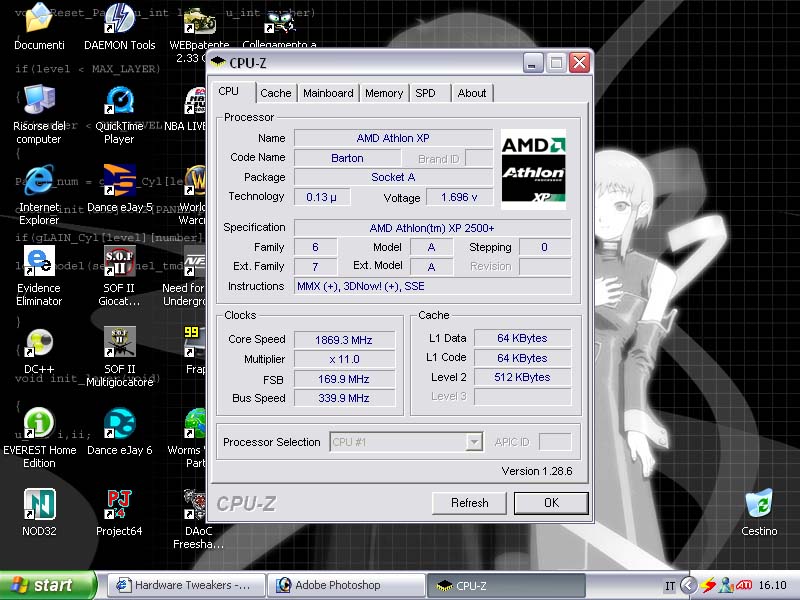This screenshot has width=800, height=600.
Task: Click the FSB 169.9 MHz value
Action: [x=344, y=379]
